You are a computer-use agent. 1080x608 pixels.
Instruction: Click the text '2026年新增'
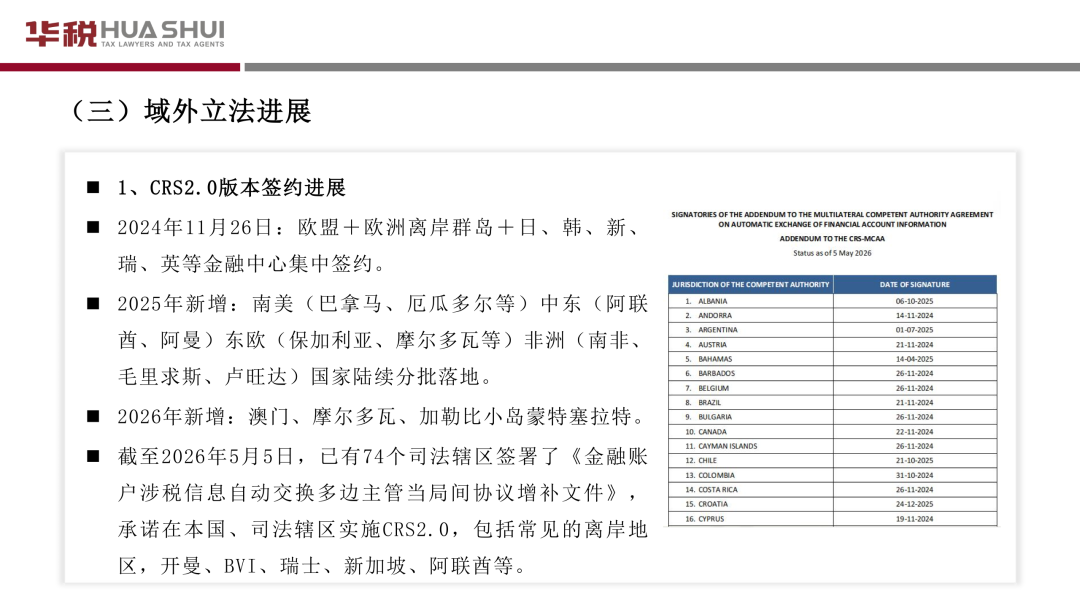pyautogui.click(x=172, y=417)
